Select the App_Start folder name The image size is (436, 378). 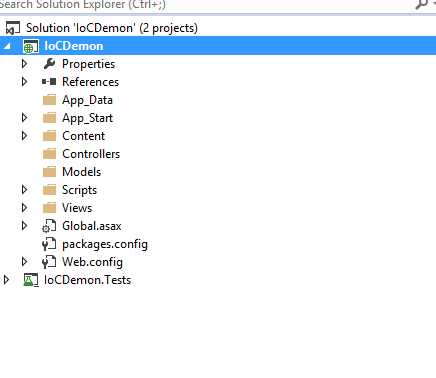click(x=87, y=118)
